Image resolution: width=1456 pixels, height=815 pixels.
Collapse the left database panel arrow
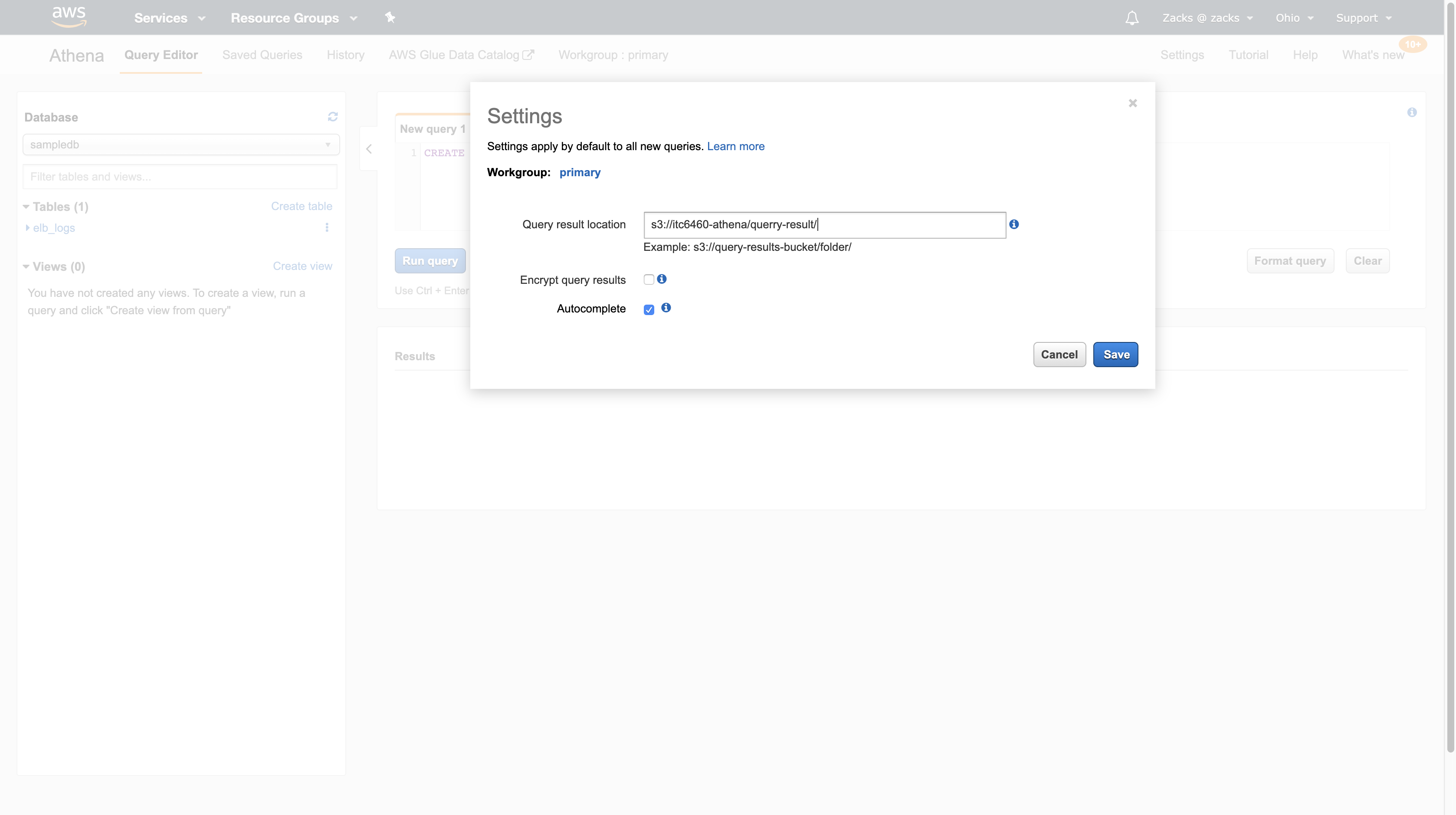point(369,149)
